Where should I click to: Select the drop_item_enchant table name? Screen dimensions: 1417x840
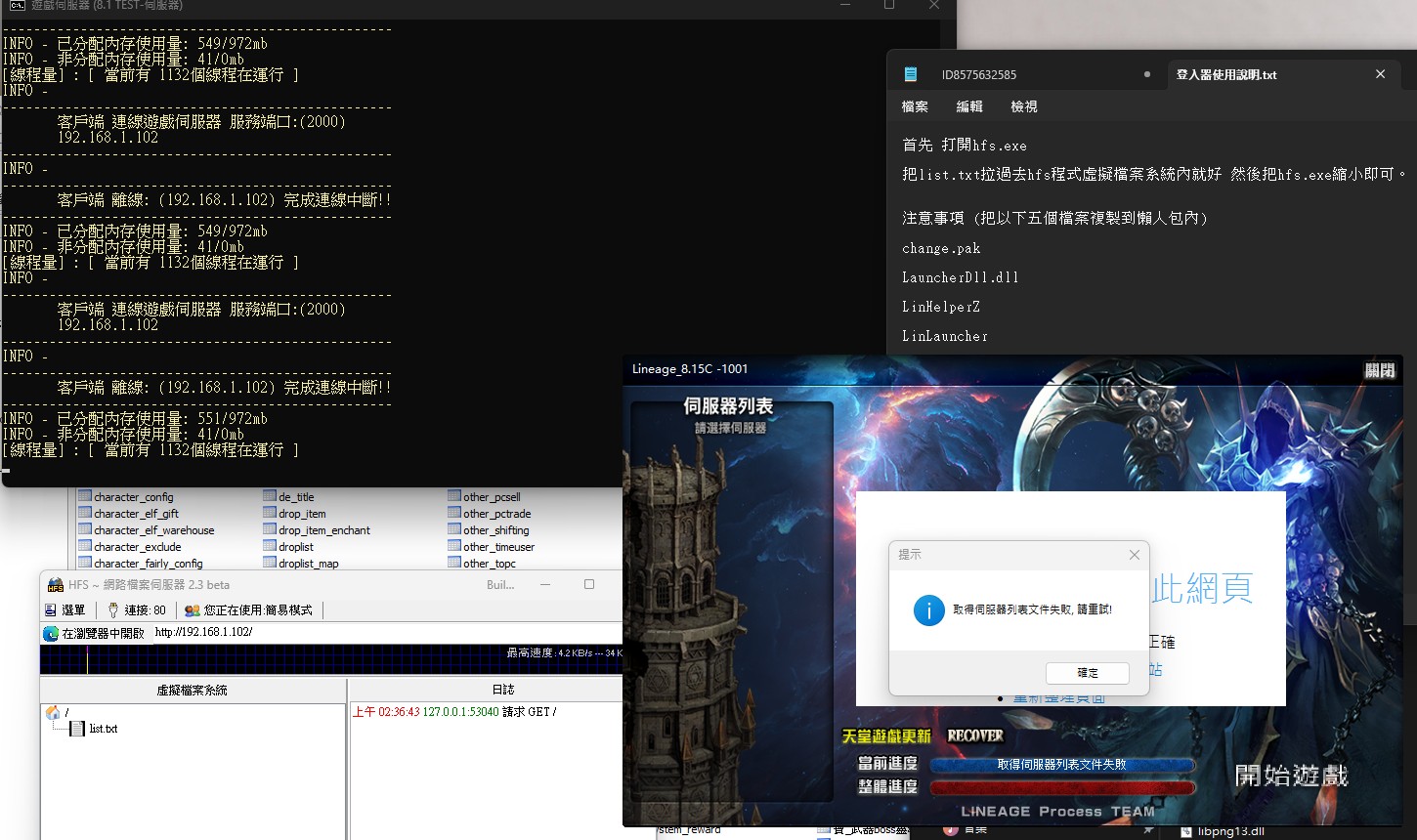click(x=324, y=530)
